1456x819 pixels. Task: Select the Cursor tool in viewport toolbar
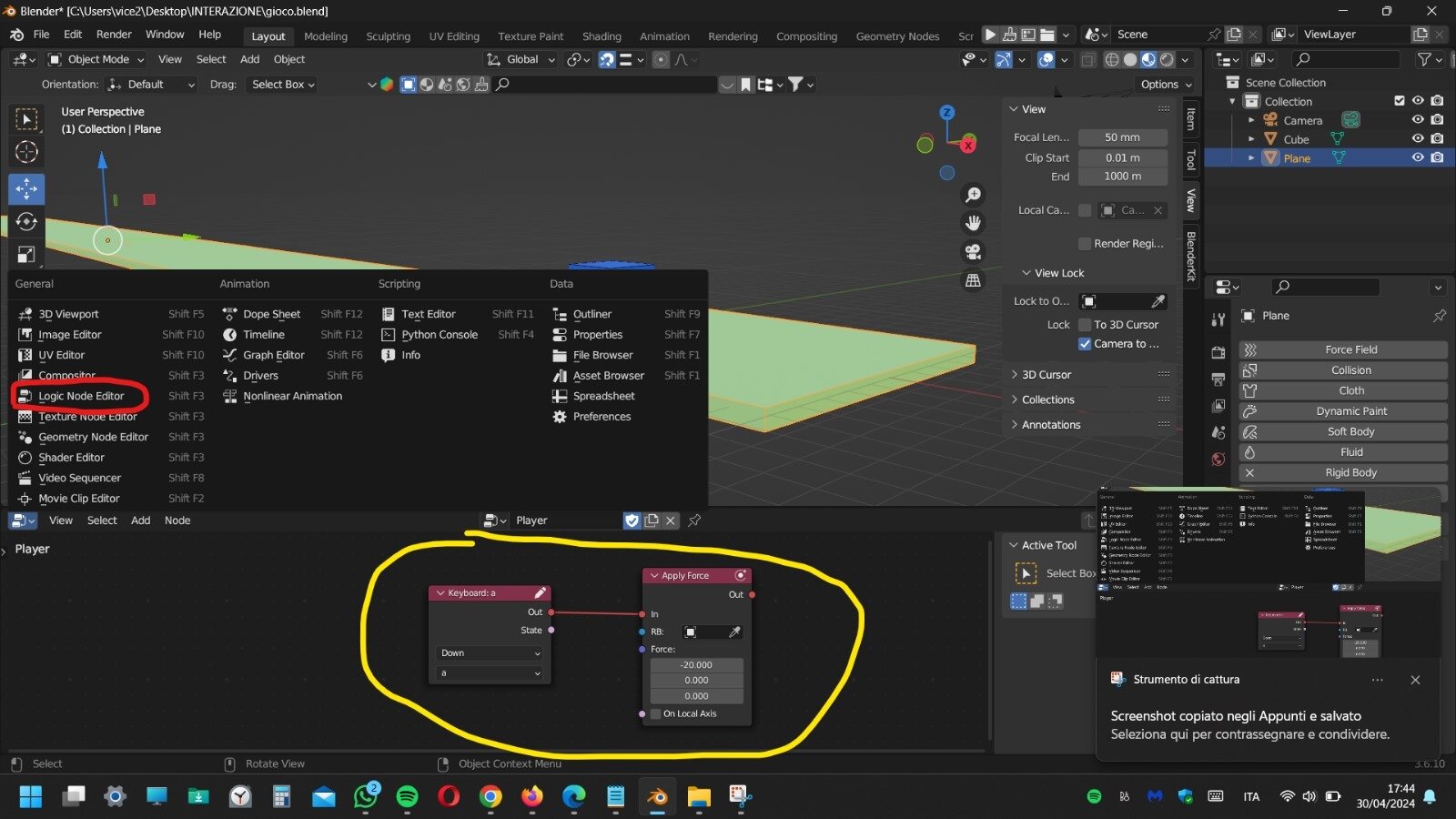26,152
